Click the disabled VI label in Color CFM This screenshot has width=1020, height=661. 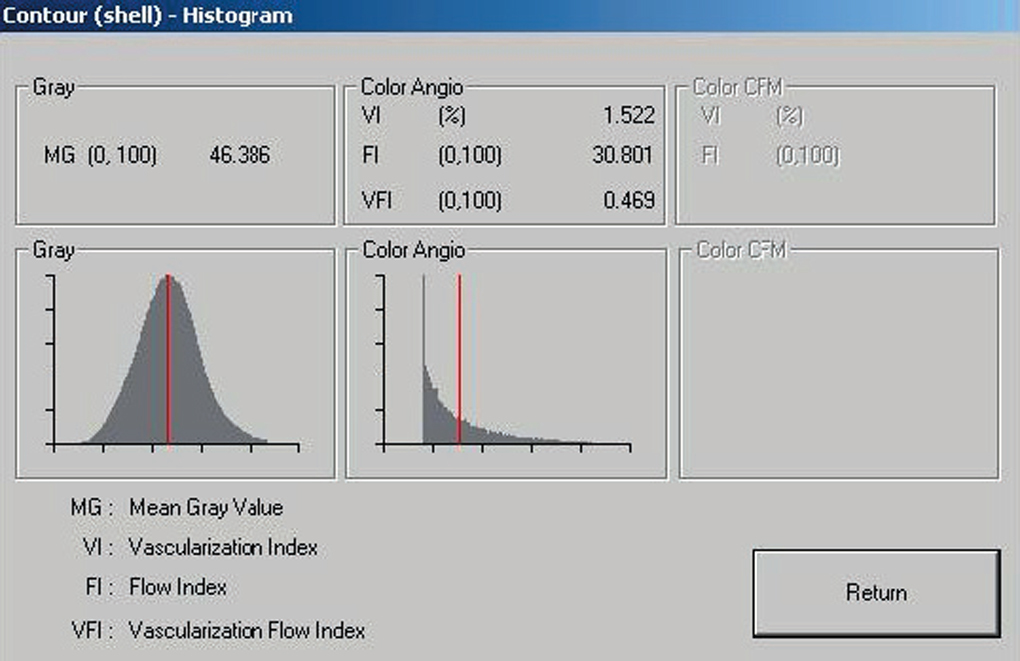[710, 115]
